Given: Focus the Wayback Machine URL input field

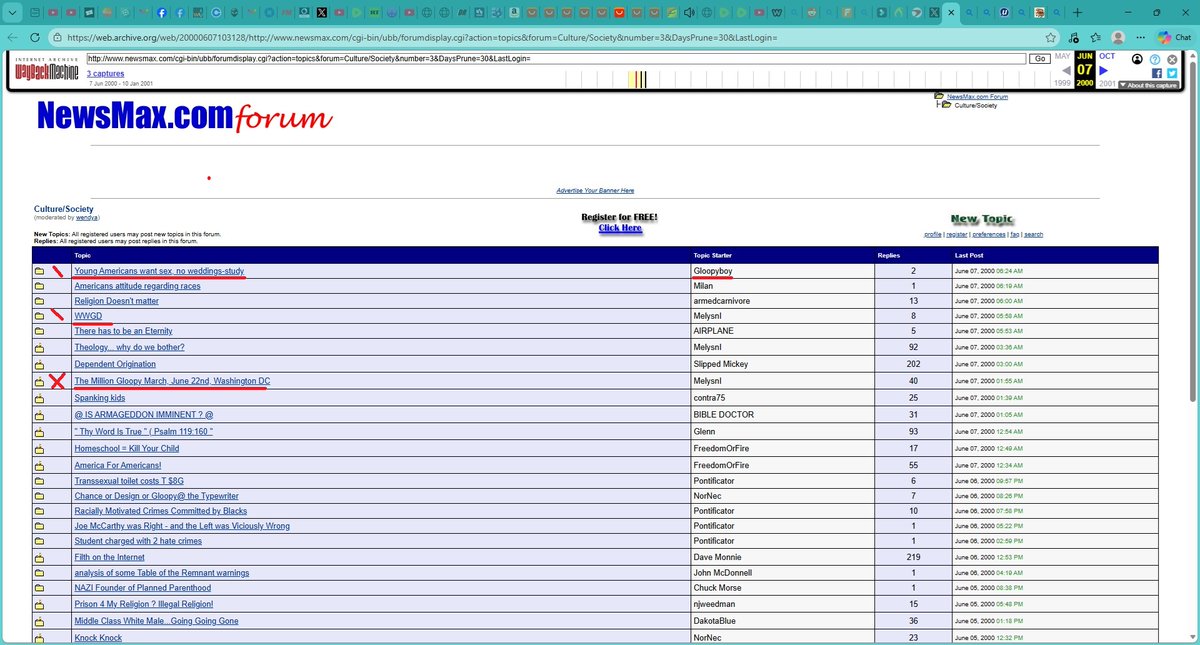Looking at the screenshot, I should [x=556, y=59].
